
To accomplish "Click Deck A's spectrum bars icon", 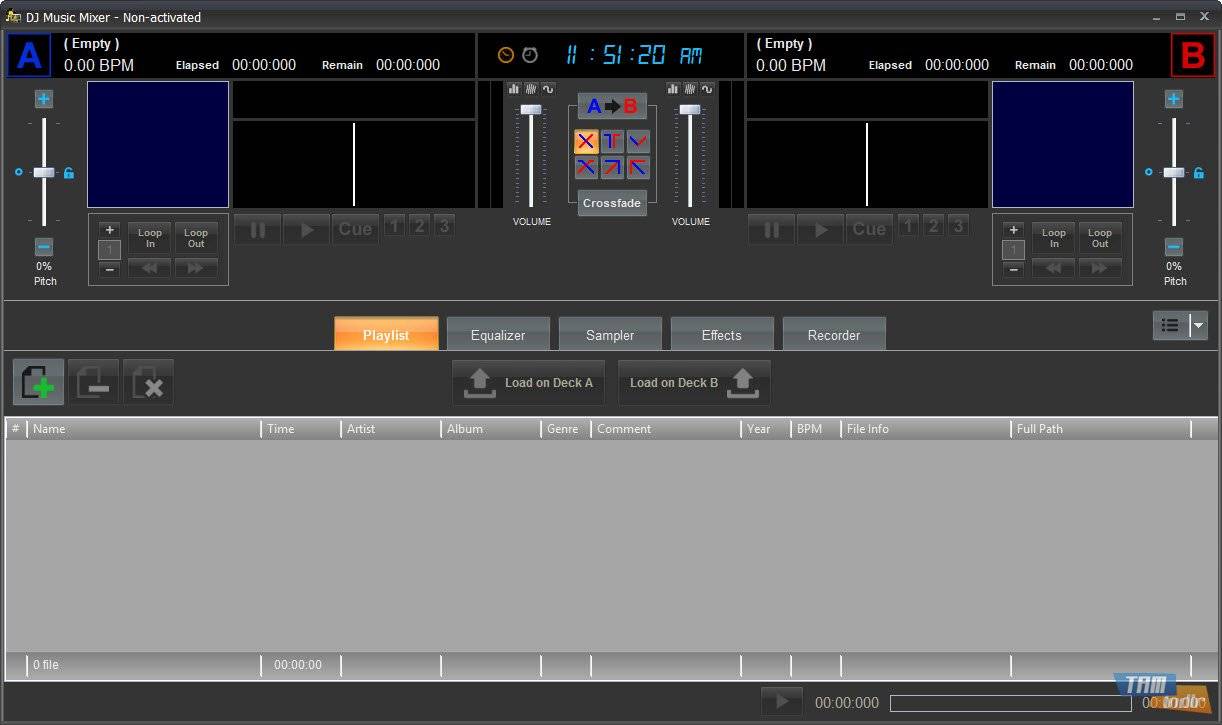I will tap(514, 89).
